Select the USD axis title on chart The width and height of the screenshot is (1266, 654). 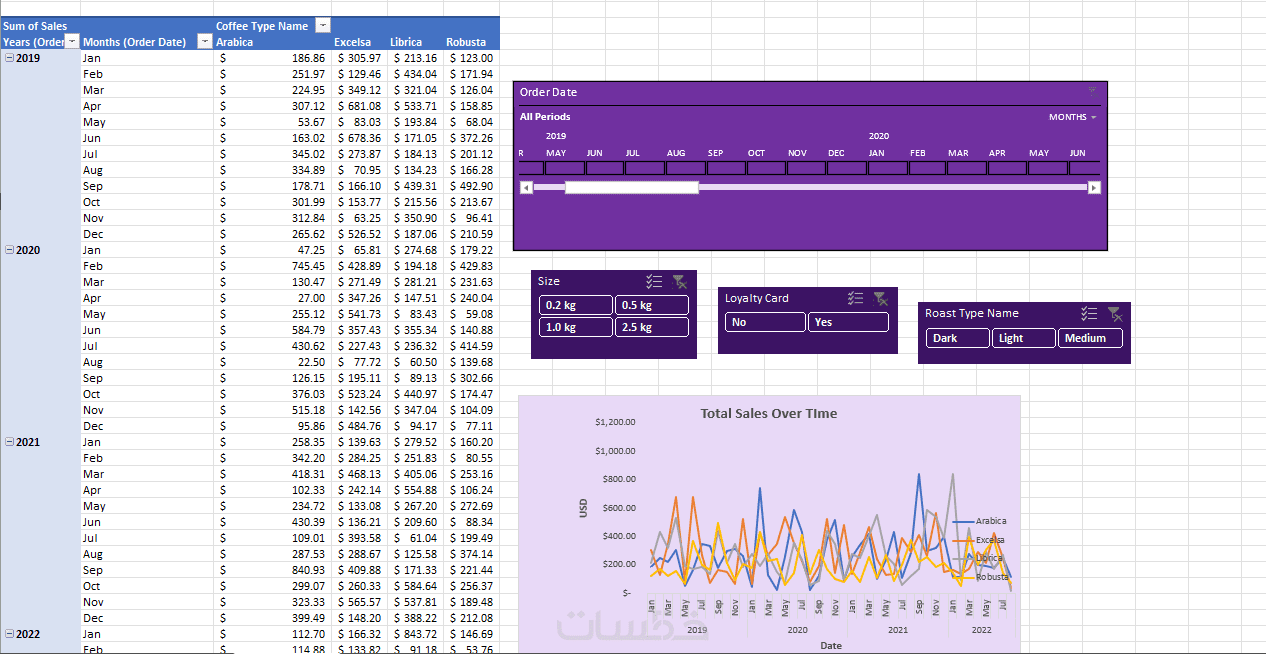tap(584, 508)
